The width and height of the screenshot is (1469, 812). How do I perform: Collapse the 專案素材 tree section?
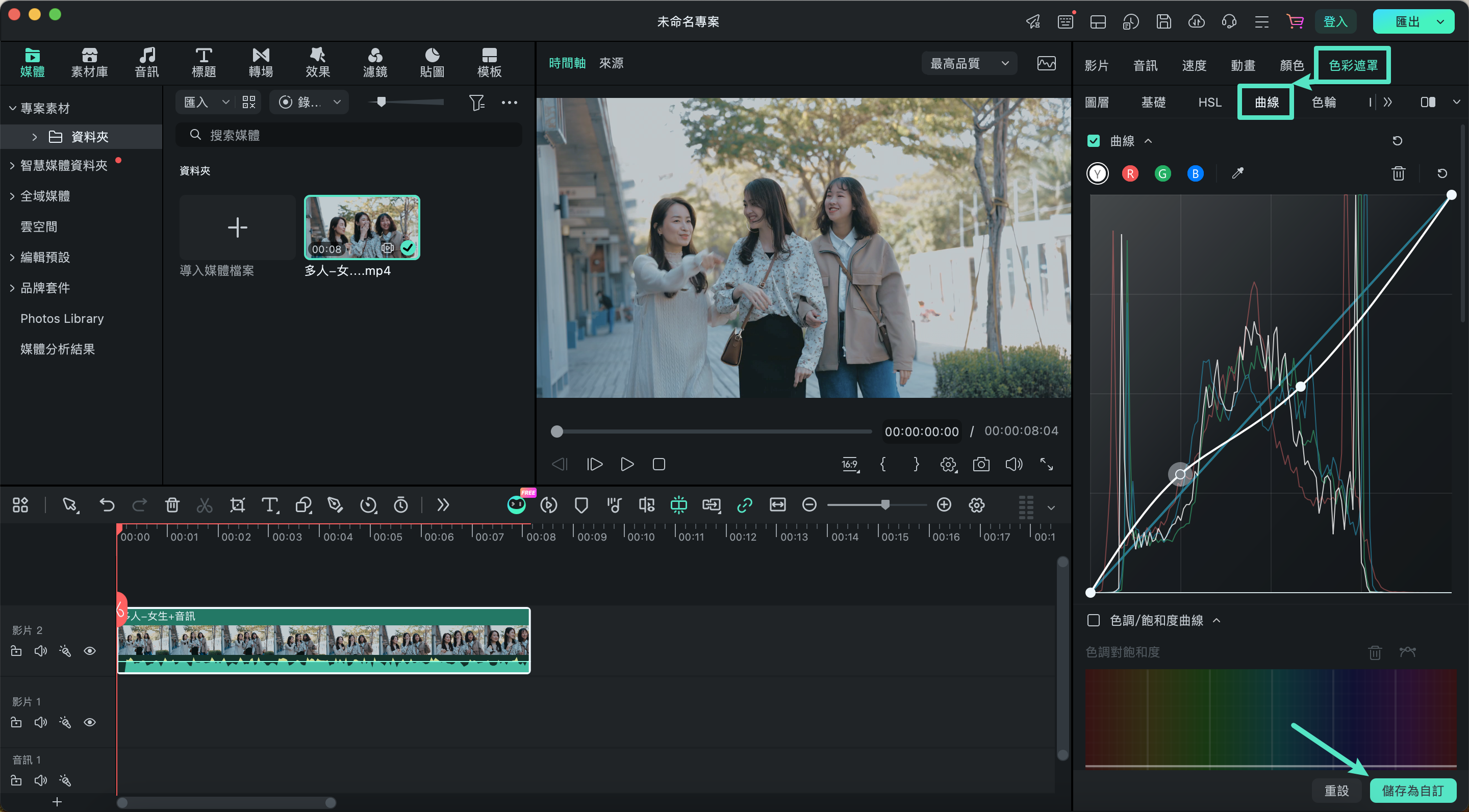12,108
